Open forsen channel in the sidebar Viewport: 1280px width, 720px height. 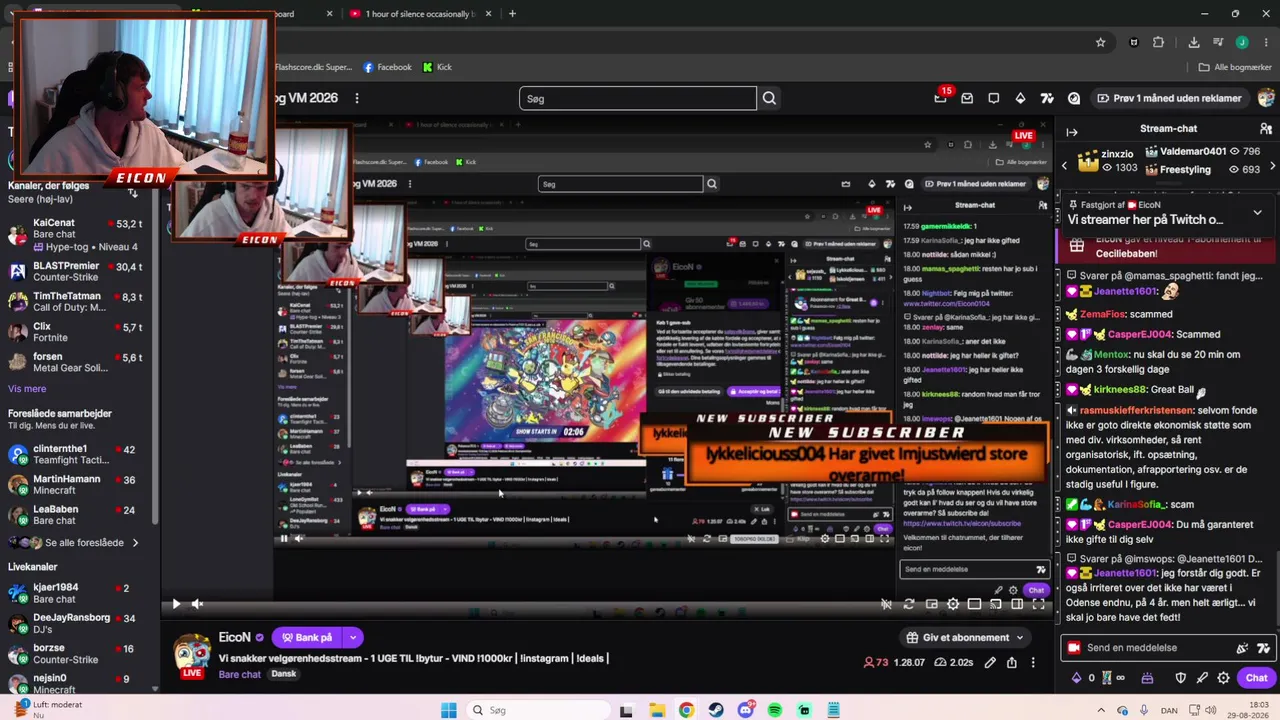[x=77, y=362]
